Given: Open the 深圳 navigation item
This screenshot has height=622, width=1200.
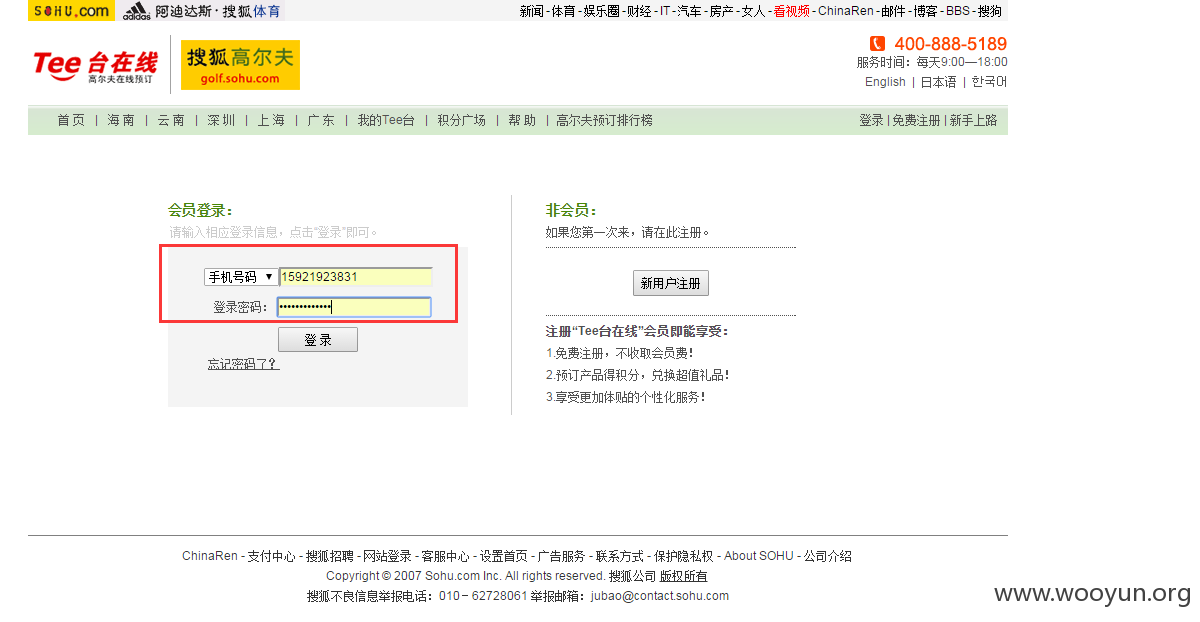Looking at the screenshot, I should point(221,120).
